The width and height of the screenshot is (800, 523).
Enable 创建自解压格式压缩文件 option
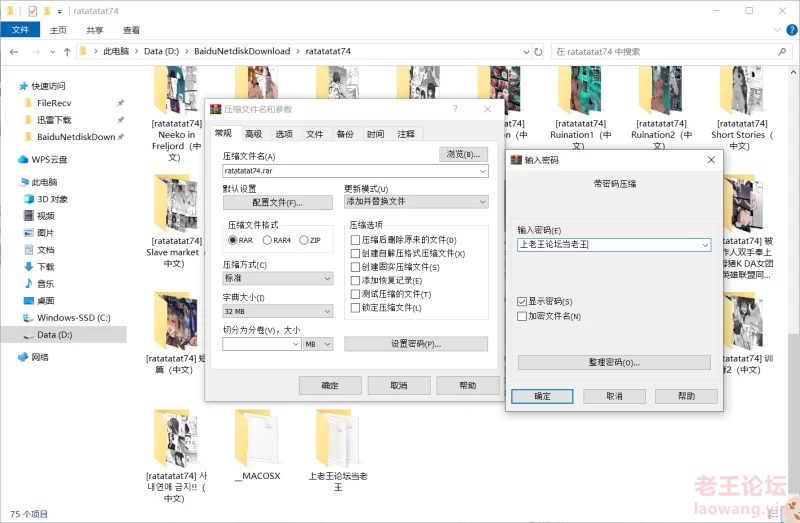coord(356,254)
